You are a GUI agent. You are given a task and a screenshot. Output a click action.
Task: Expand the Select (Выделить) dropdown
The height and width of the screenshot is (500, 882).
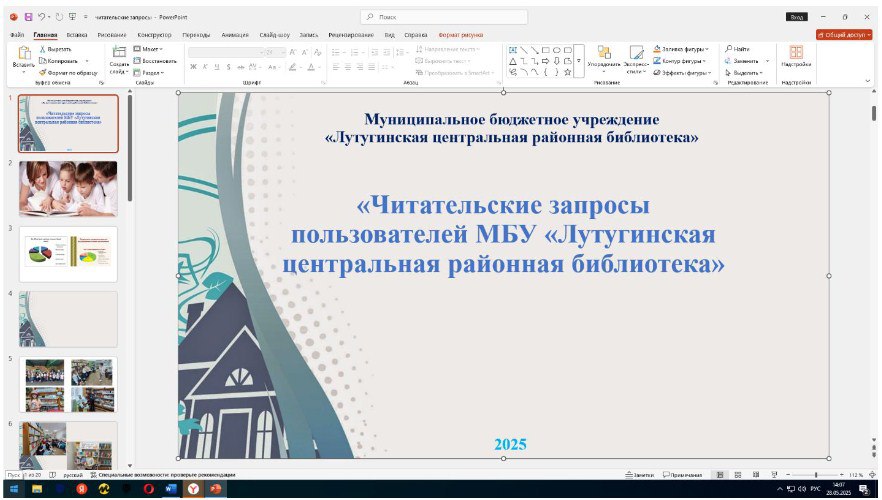(744, 73)
